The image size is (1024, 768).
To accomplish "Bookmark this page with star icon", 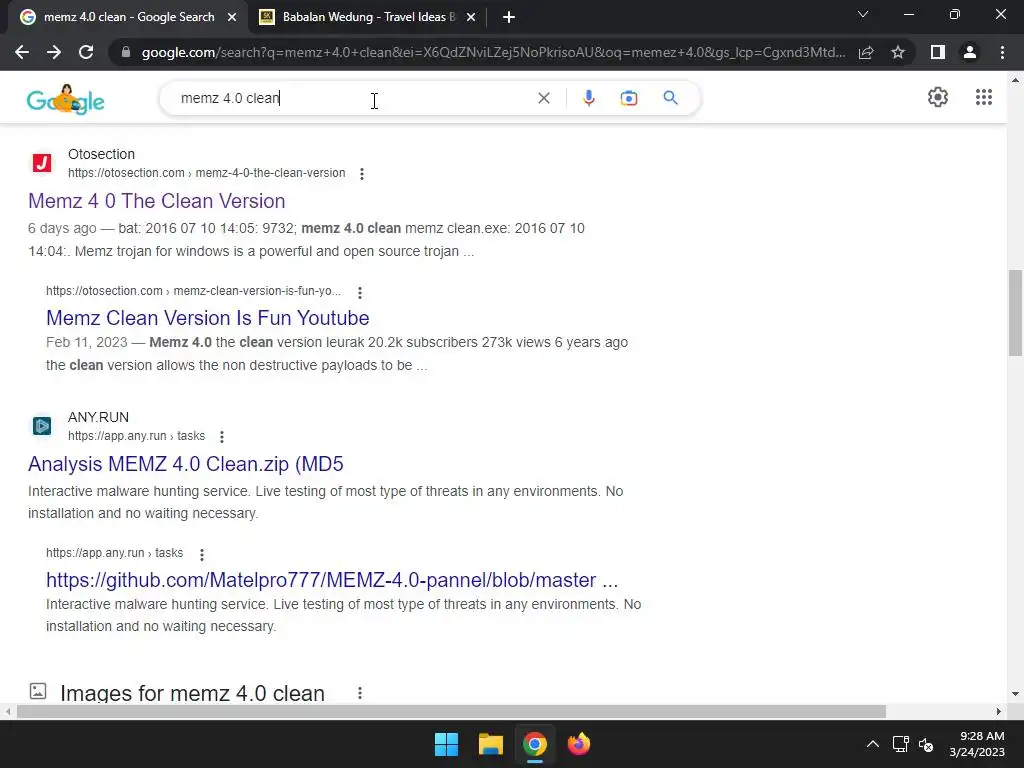I will (898, 52).
